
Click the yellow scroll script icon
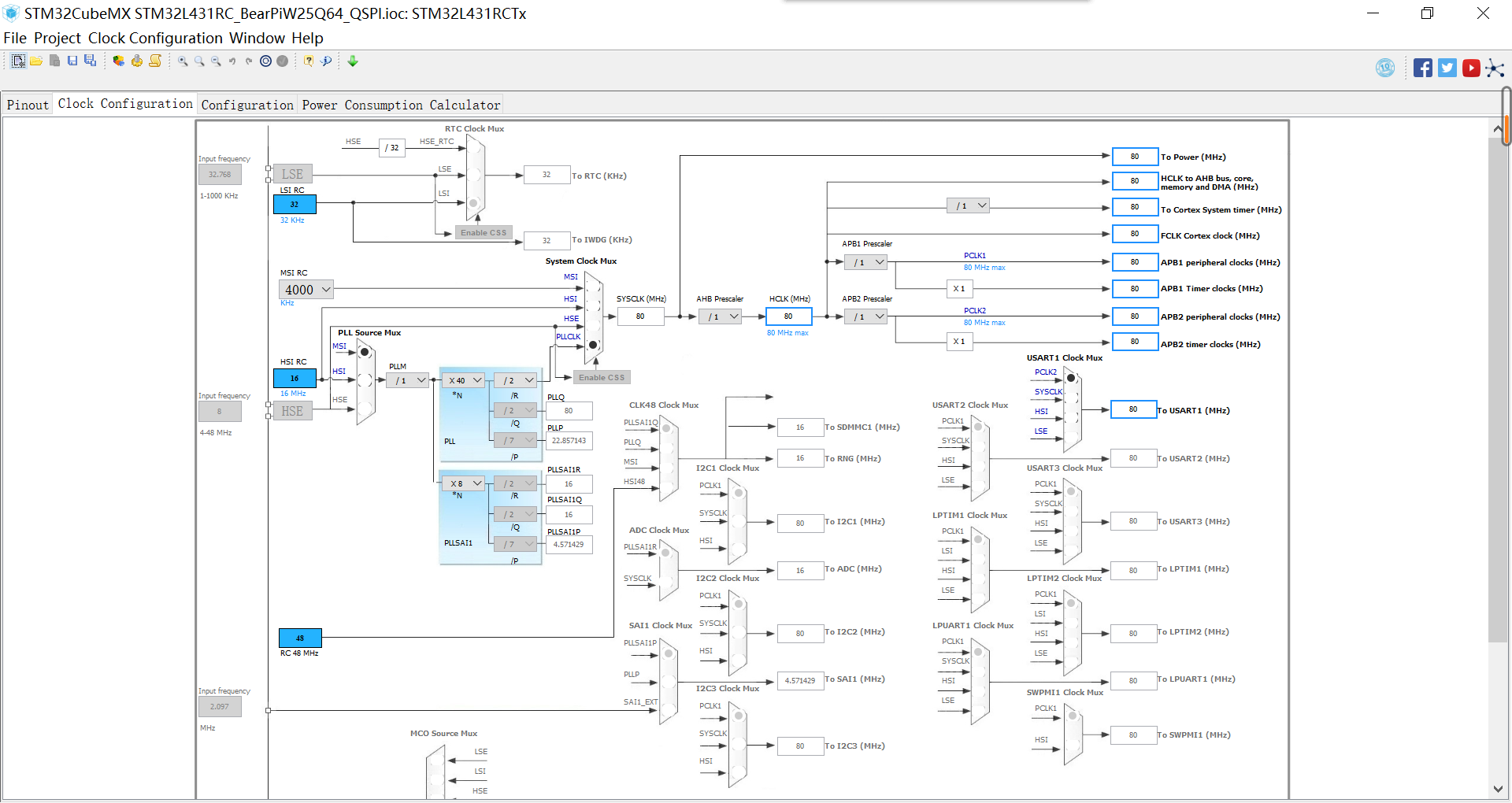(155, 61)
